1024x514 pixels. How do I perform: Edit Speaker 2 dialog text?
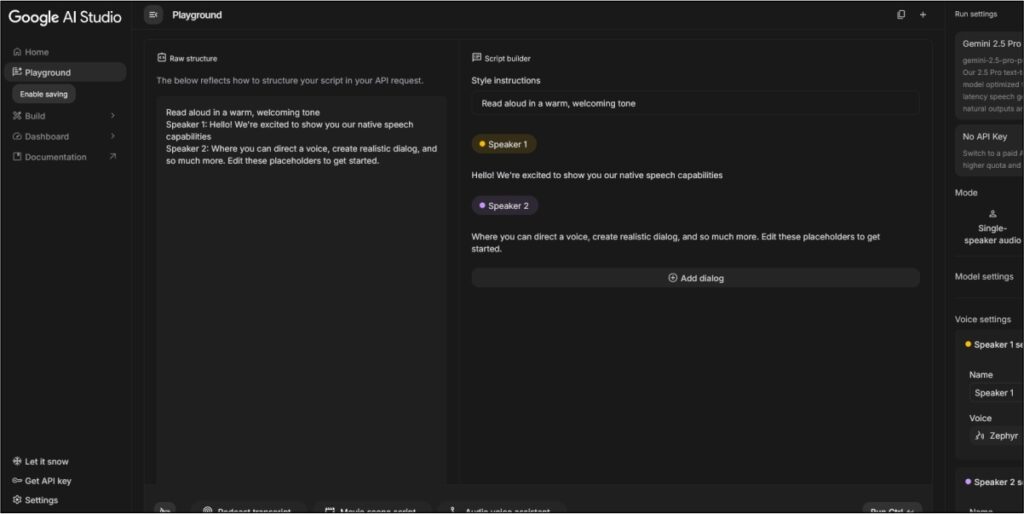[676, 242]
